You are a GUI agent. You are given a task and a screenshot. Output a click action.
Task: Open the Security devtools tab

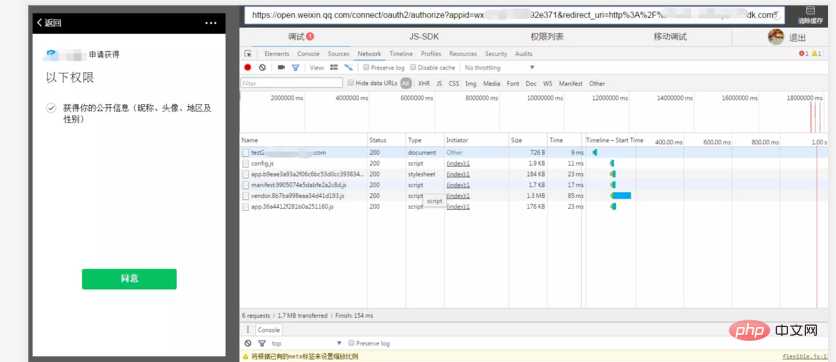tap(496, 54)
